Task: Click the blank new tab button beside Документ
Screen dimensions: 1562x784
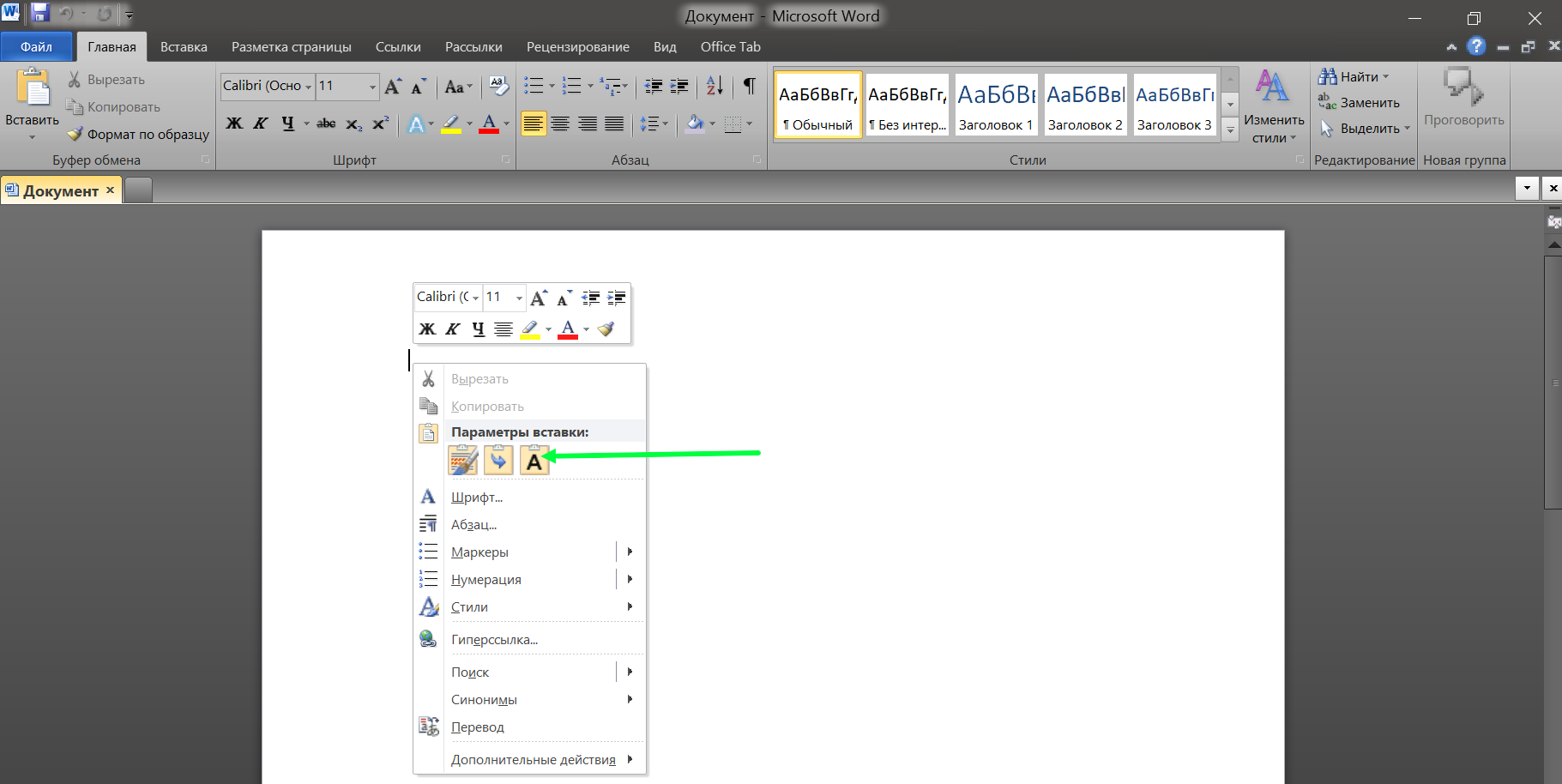Action: (x=138, y=190)
